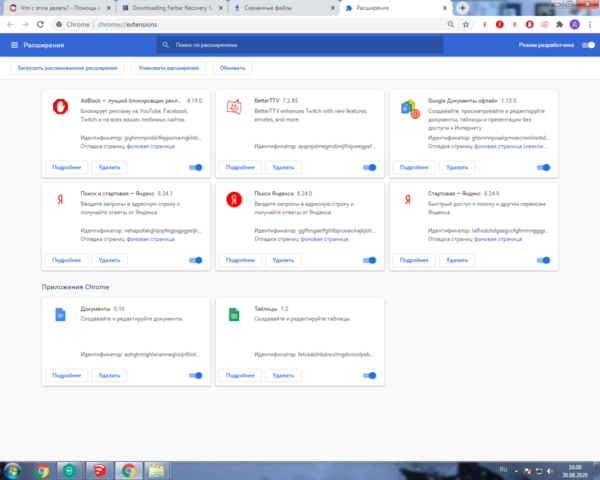The width and height of the screenshot is (600, 480).
Task: Toggle off Поиск Яндекса extension
Action: 369,260
